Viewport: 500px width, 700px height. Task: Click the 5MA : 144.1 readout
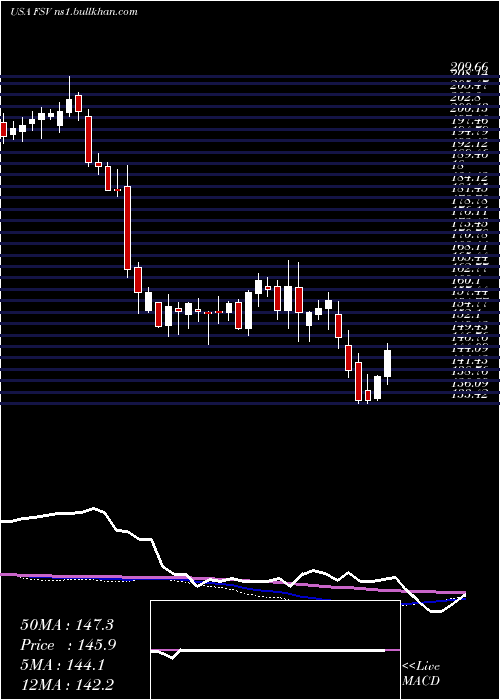coord(63,665)
